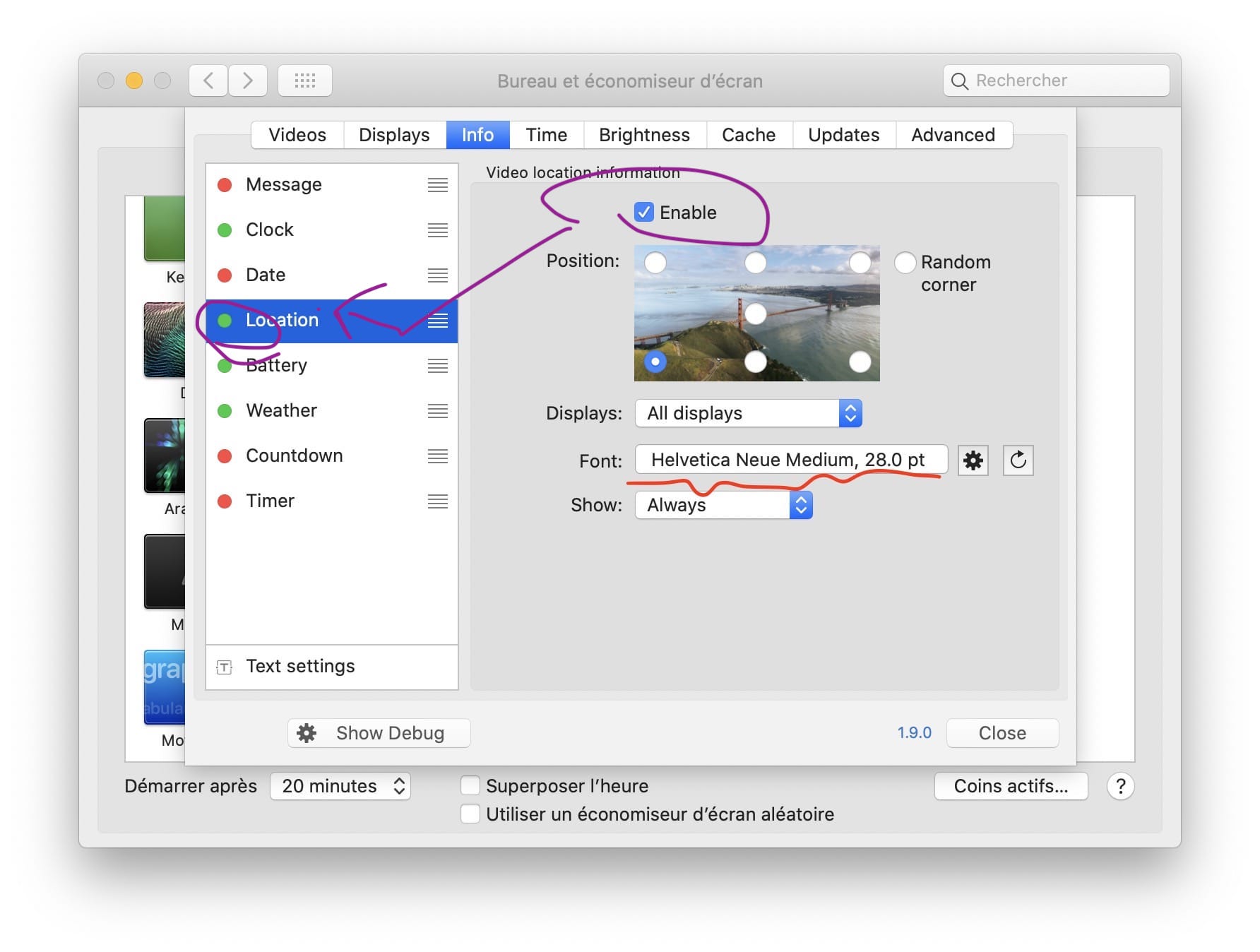1260x952 pixels.
Task: Click green status dot beside Weather
Action: pos(225,411)
